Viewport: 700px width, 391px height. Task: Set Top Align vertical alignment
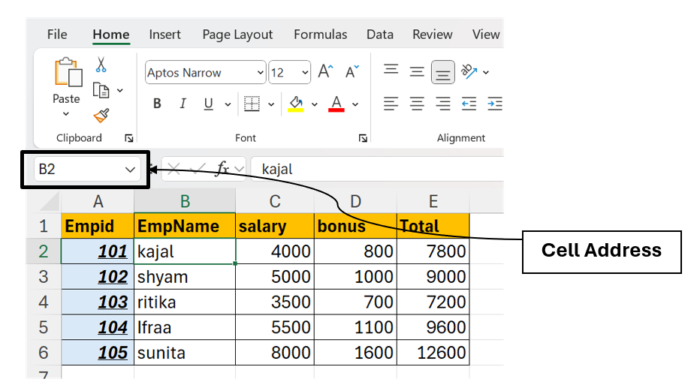(391, 70)
